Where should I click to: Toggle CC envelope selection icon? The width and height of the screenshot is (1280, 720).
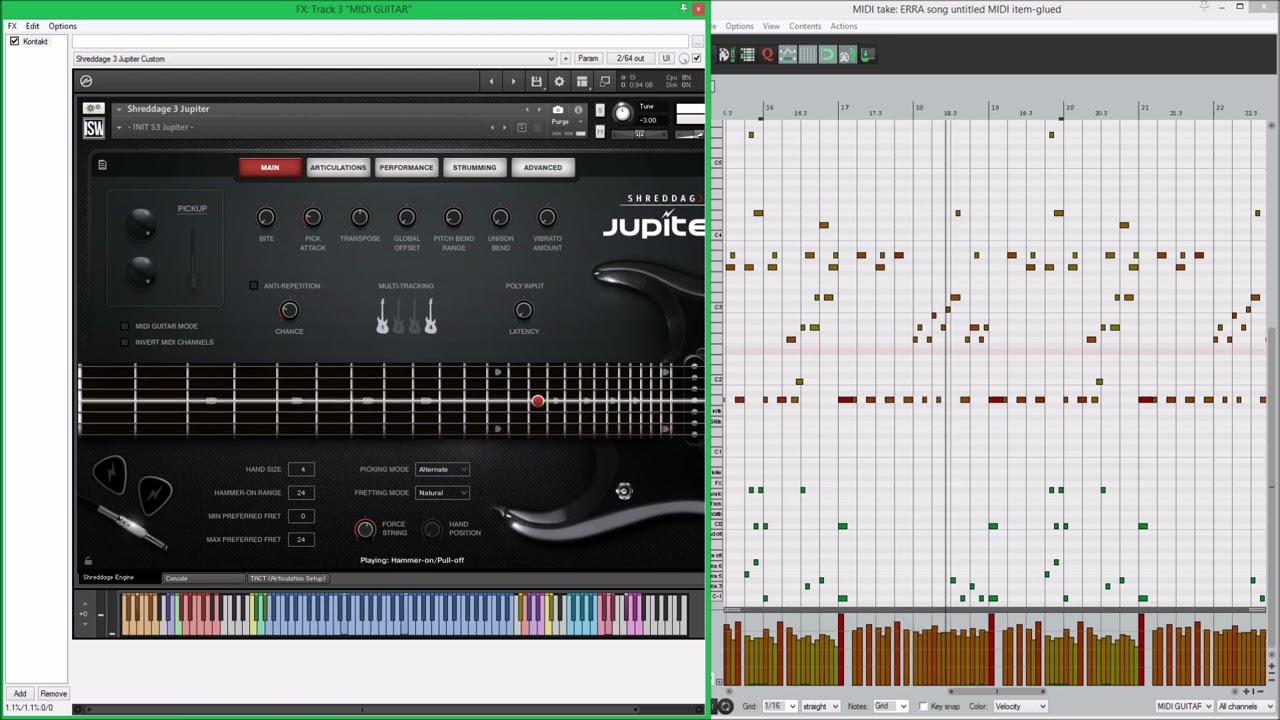pos(787,55)
